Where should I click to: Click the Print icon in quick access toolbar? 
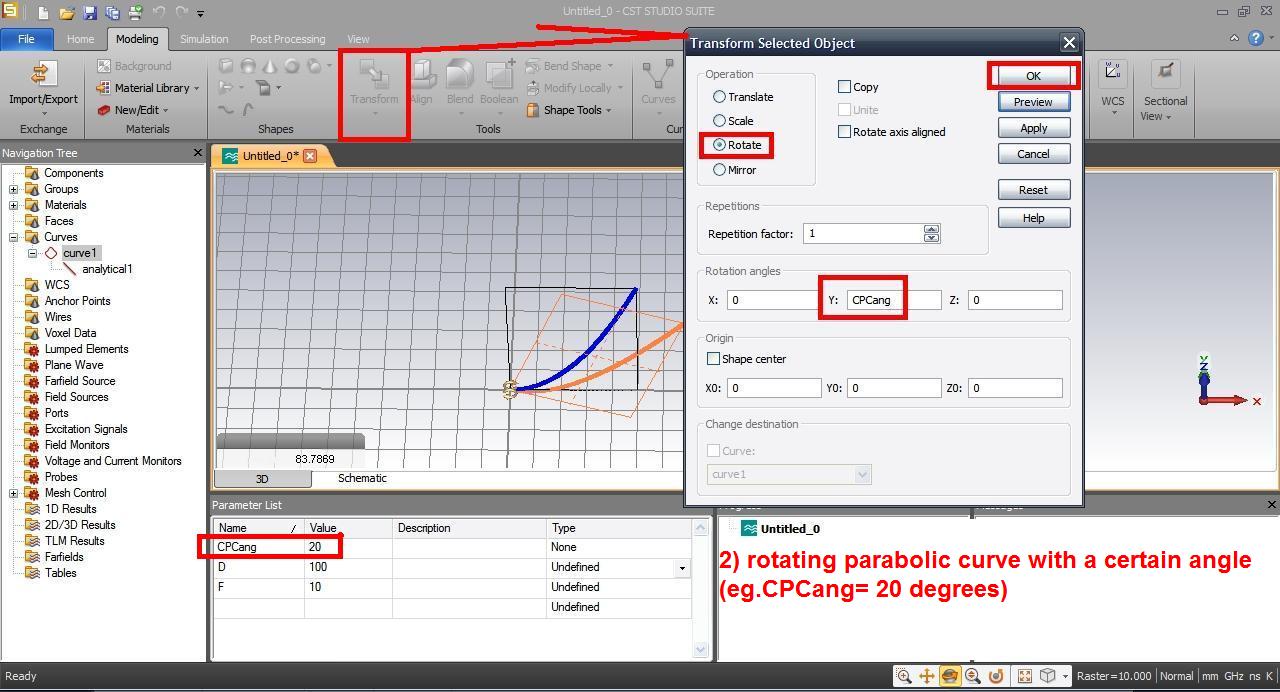135,13
